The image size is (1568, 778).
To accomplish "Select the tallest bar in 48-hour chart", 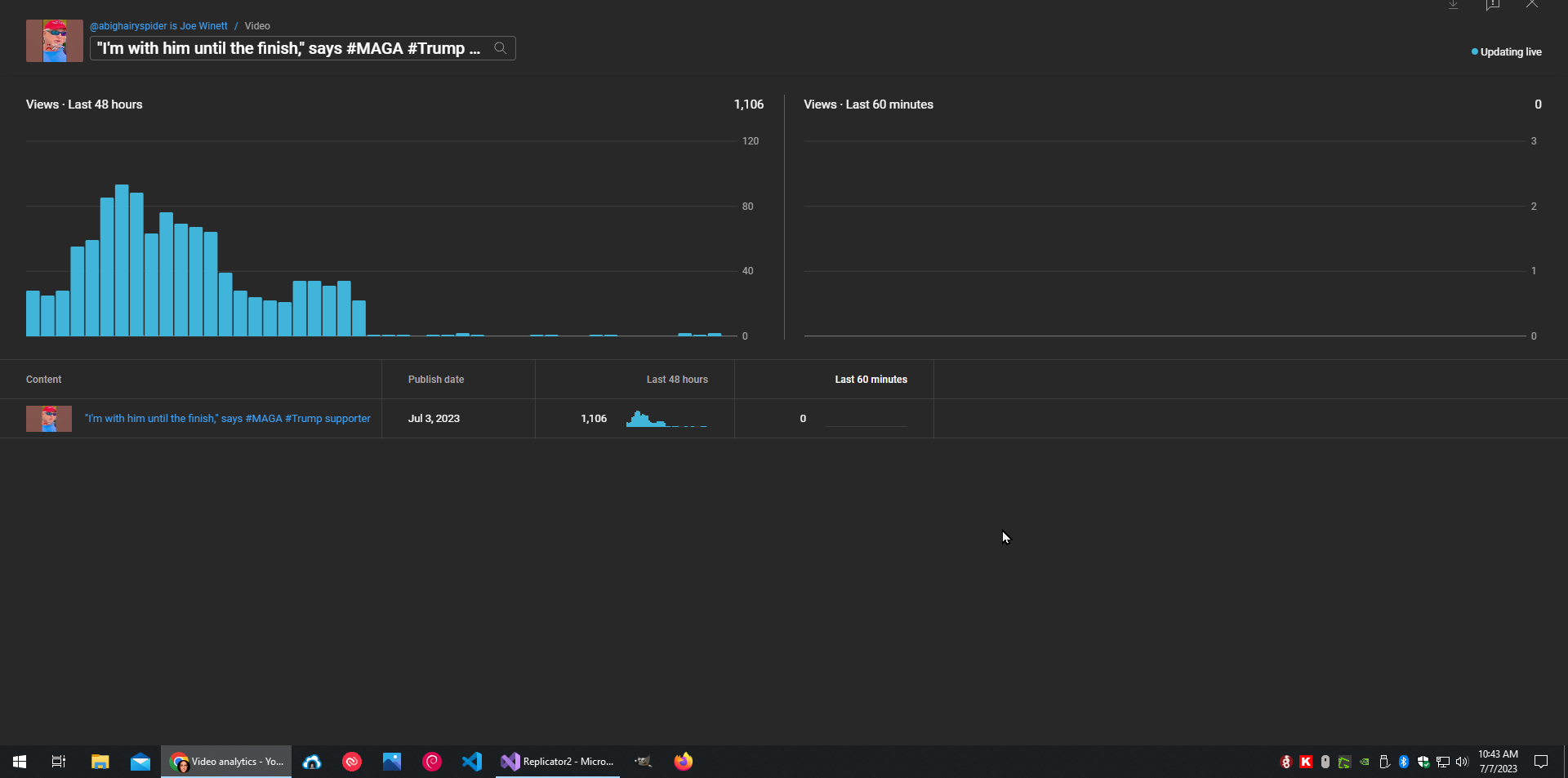I will [122, 260].
